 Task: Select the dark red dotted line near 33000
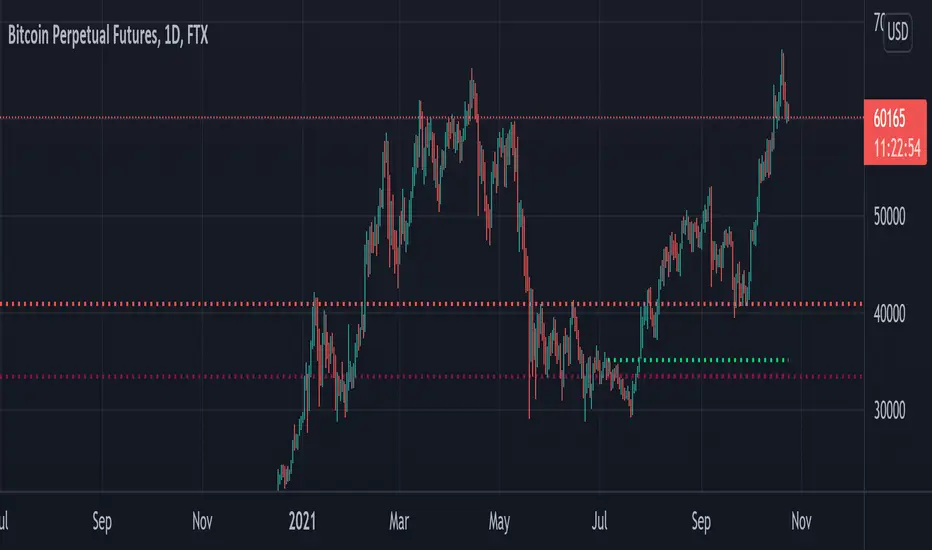pyautogui.click(x=431, y=376)
